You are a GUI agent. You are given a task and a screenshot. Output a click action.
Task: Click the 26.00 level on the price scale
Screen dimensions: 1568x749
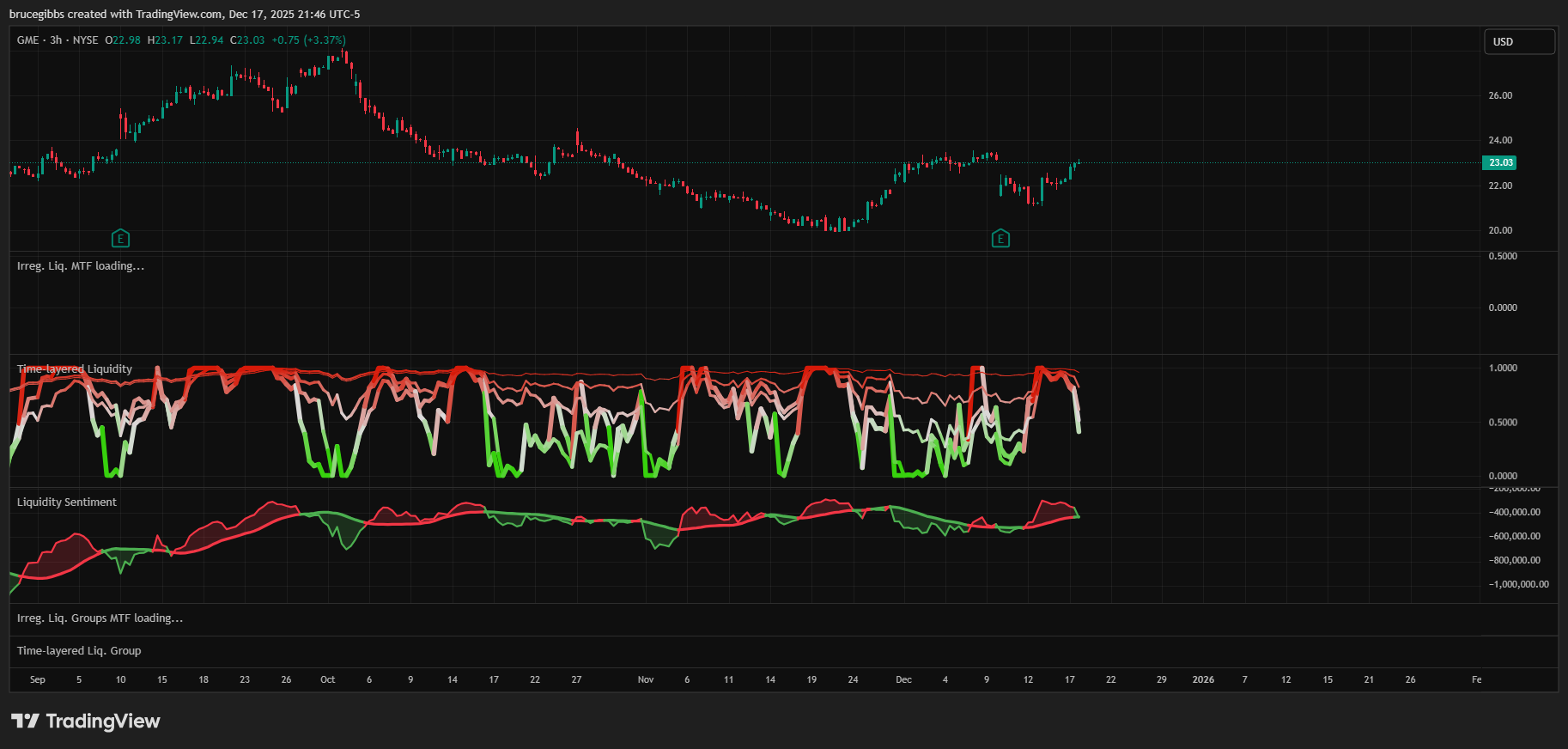tap(1500, 95)
